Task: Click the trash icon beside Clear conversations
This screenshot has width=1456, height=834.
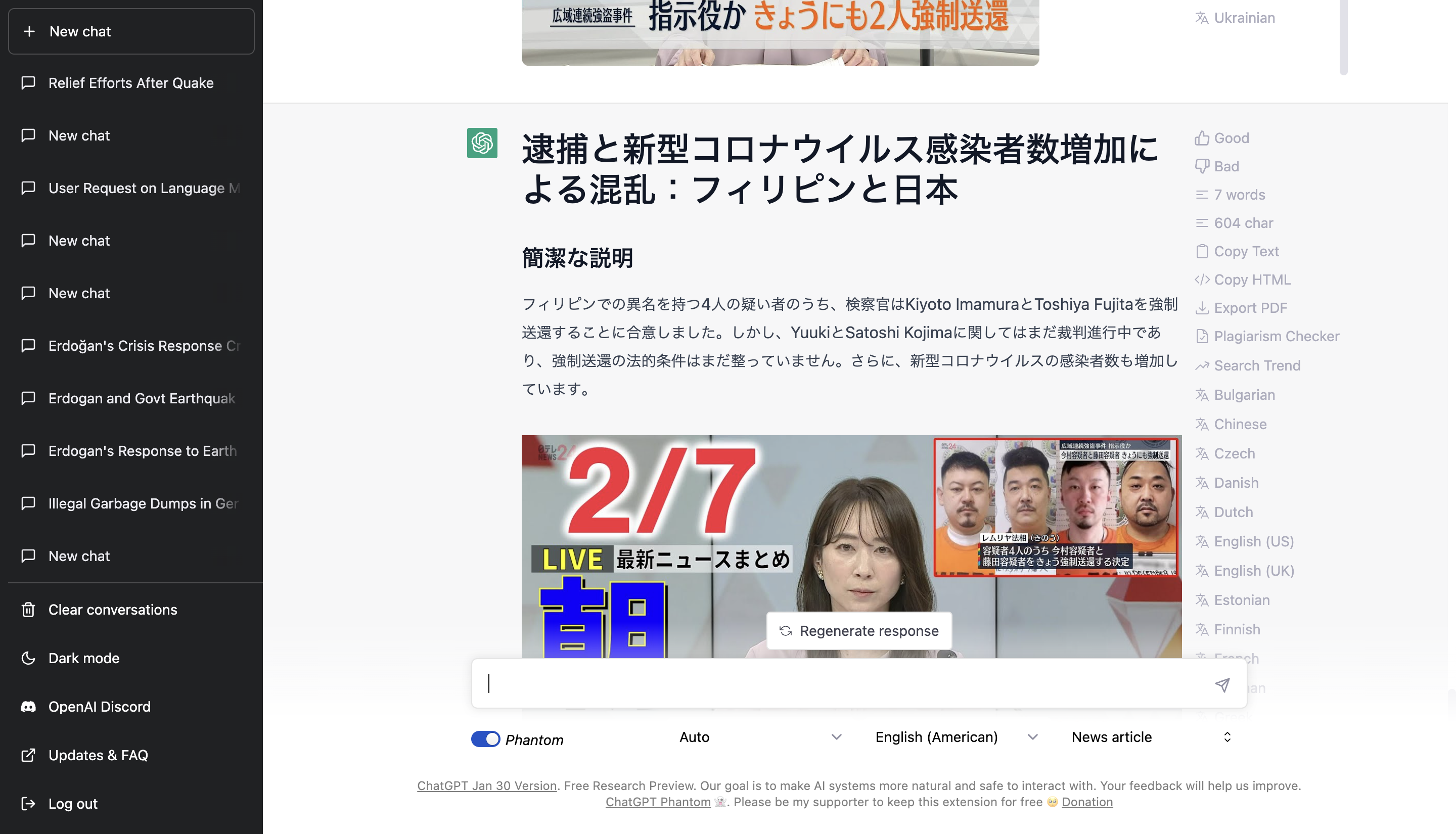Action: coord(28,610)
